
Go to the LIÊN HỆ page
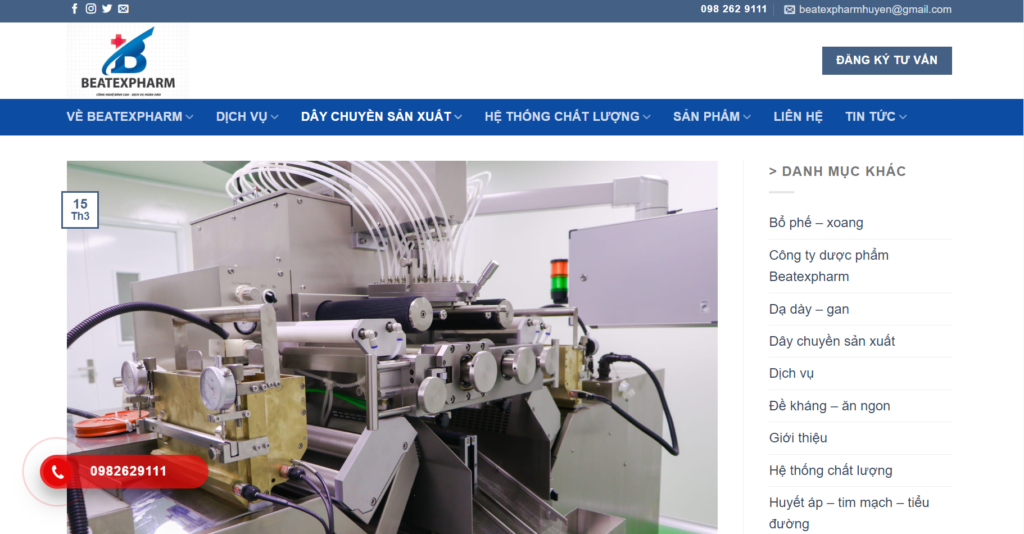797,117
